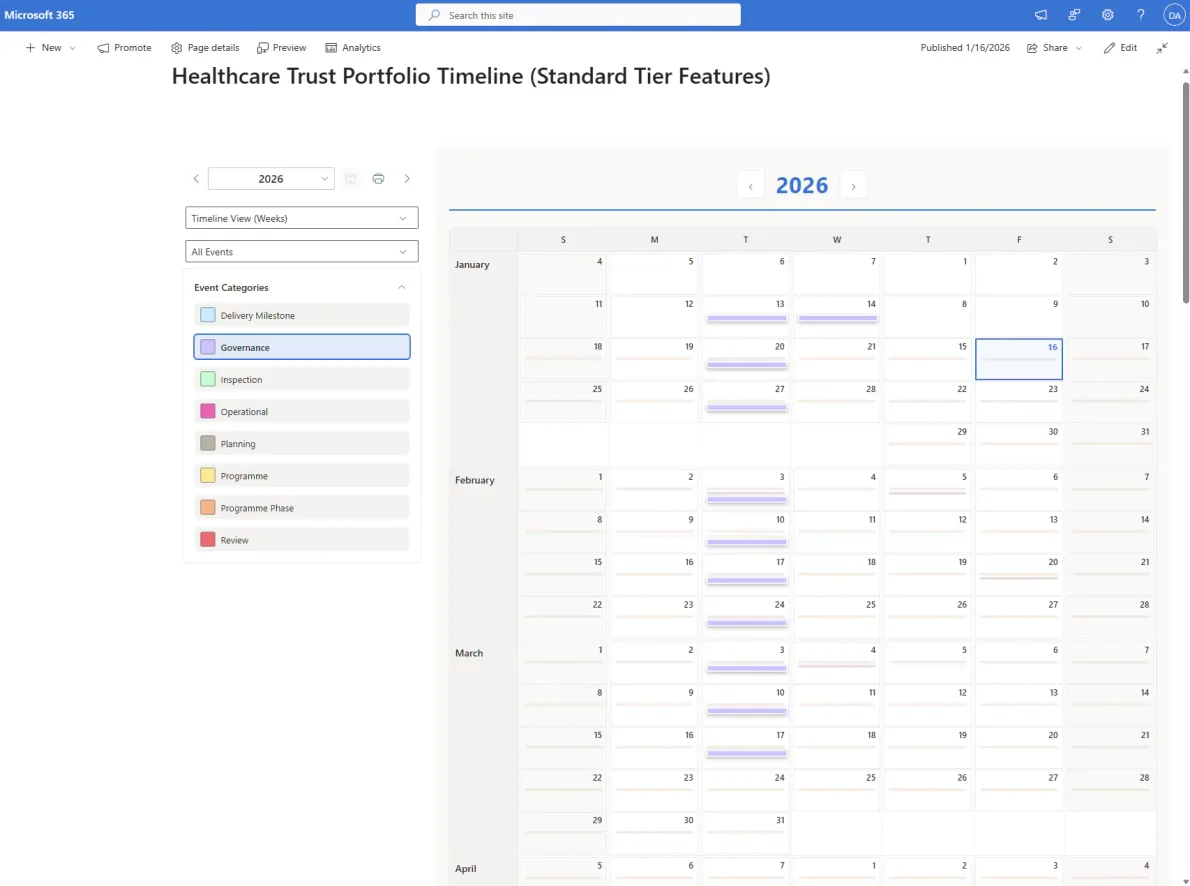Open the Help question mark icon

pos(1140,14)
